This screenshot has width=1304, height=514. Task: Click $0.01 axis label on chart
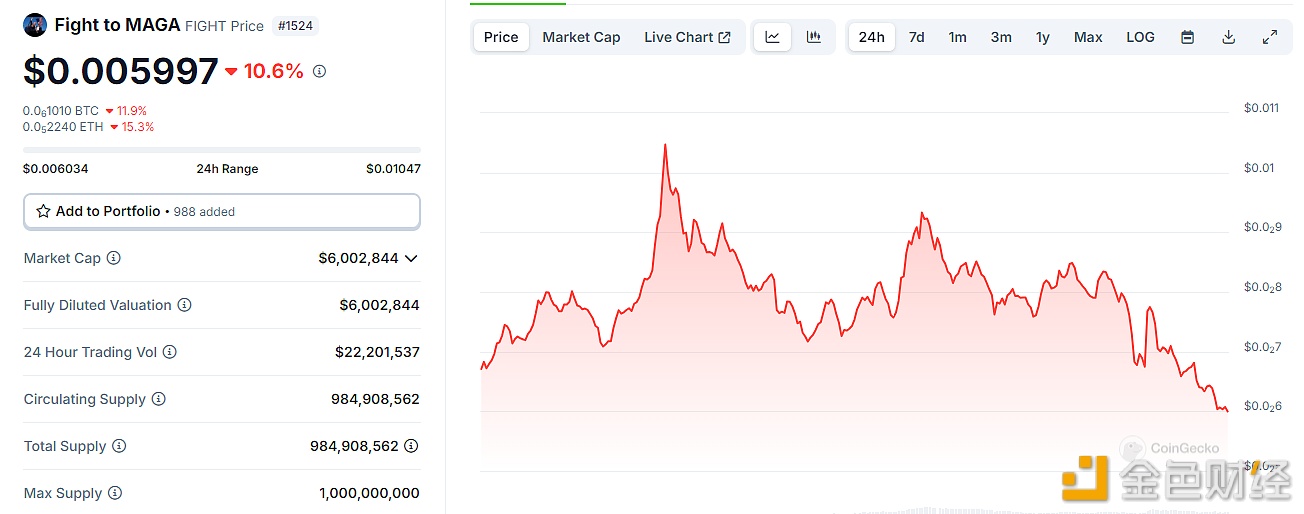coord(1259,168)
